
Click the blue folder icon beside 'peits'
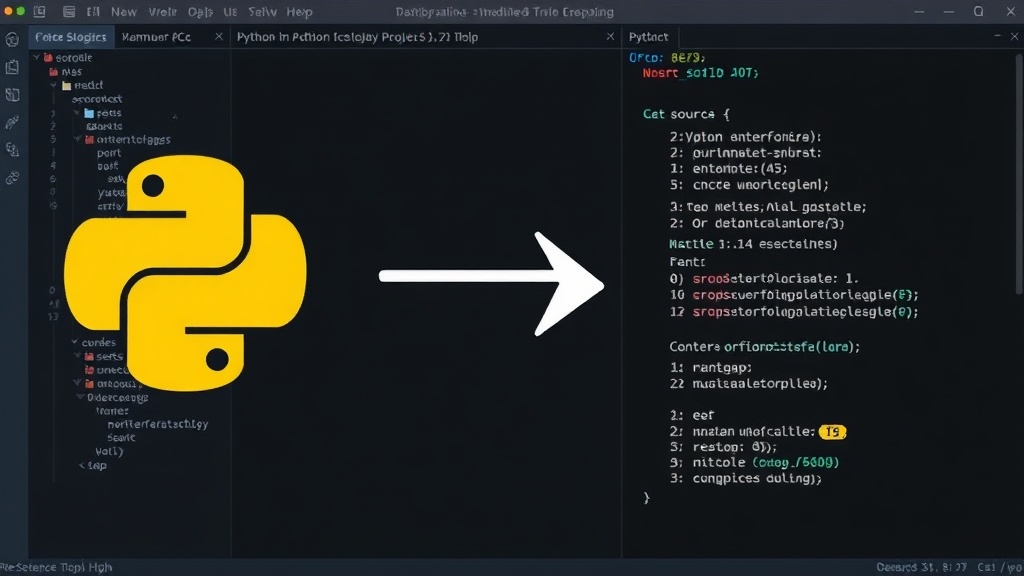(89, 113)
